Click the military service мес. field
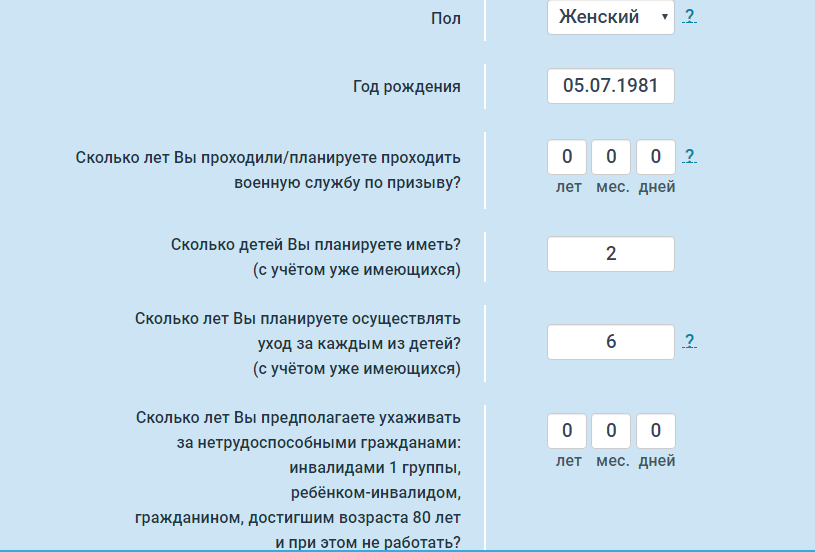 (x=611, y=156)
